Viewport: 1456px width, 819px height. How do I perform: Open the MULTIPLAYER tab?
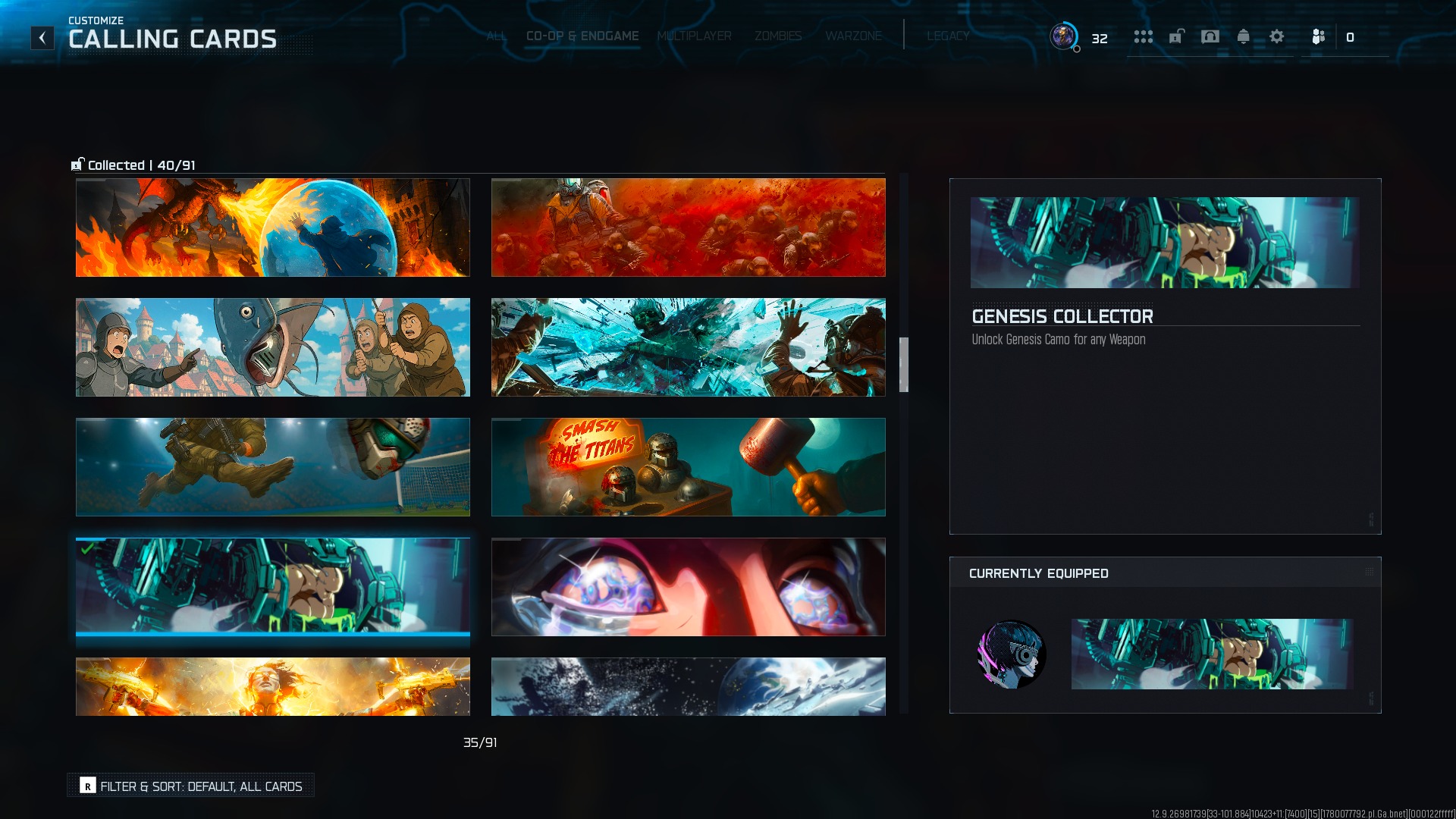tap(695, 36)
